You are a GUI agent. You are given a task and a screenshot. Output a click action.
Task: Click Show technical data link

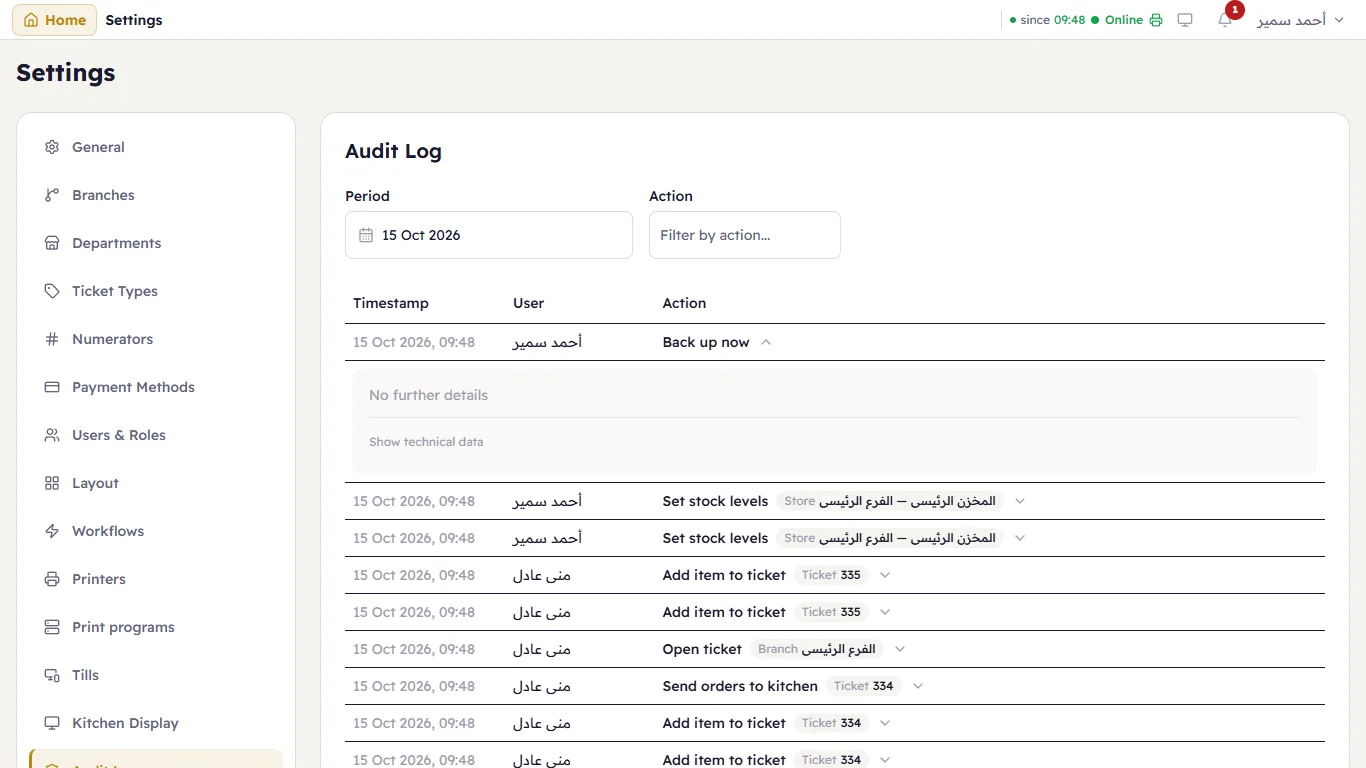click(x=426, y=442)
